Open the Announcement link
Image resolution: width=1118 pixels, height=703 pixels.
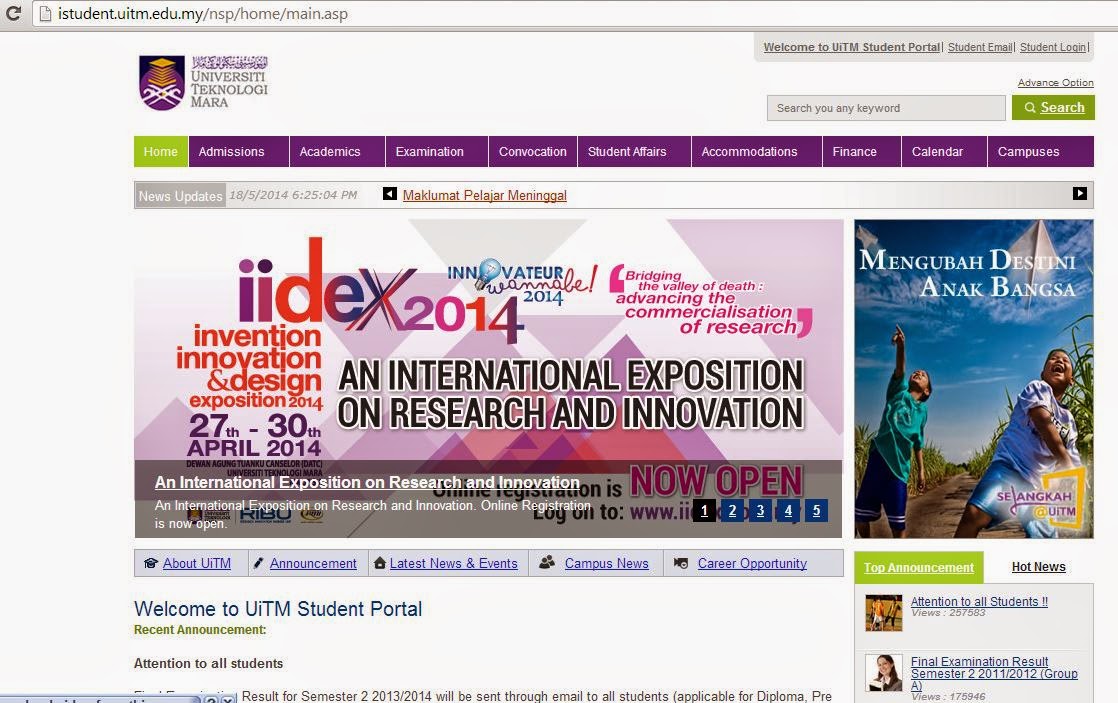[x=313, y=563]
